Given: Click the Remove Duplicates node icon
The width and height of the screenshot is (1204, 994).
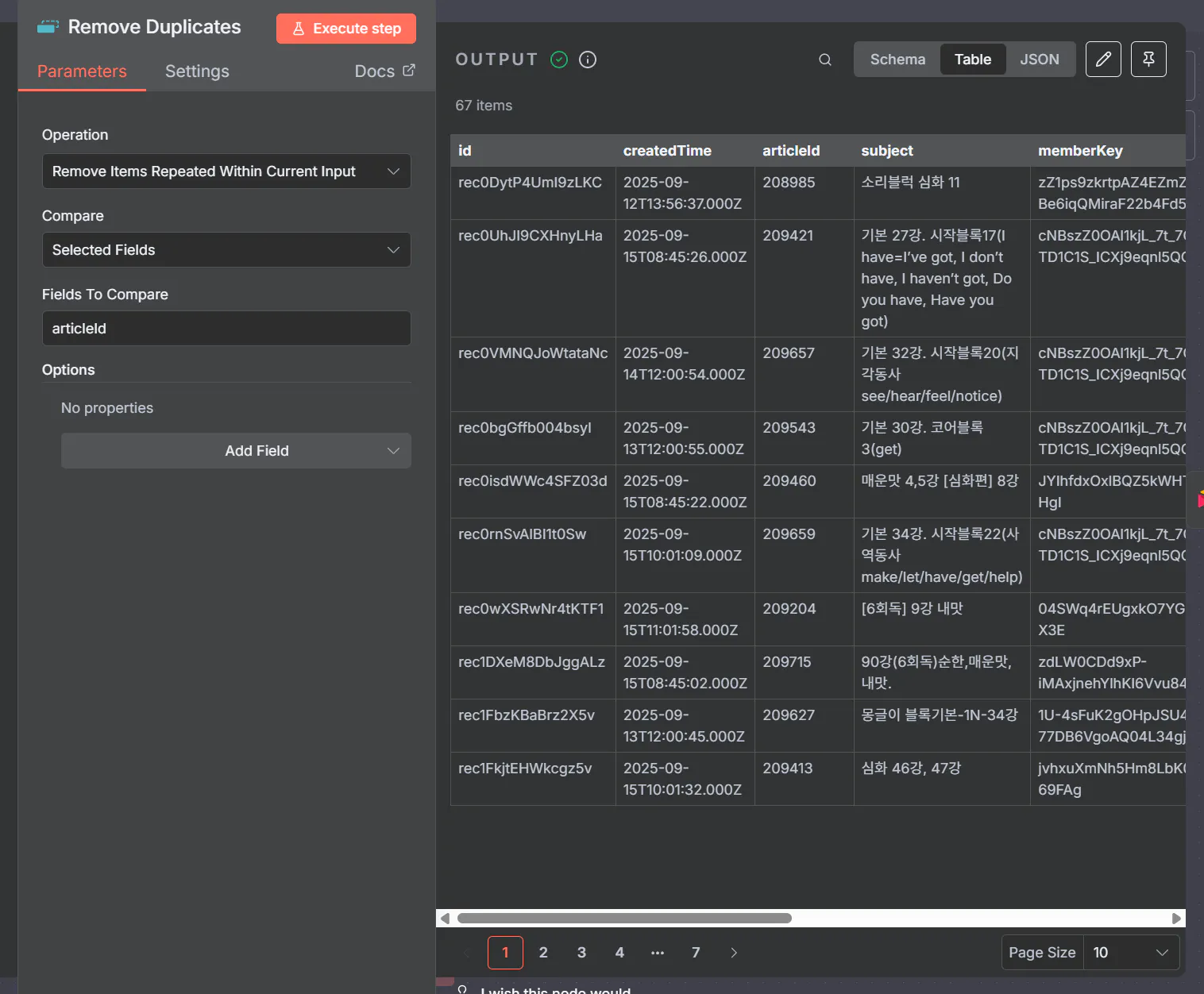Looking at the screenshot, I should pyautogui.click(x=48, y=28).
